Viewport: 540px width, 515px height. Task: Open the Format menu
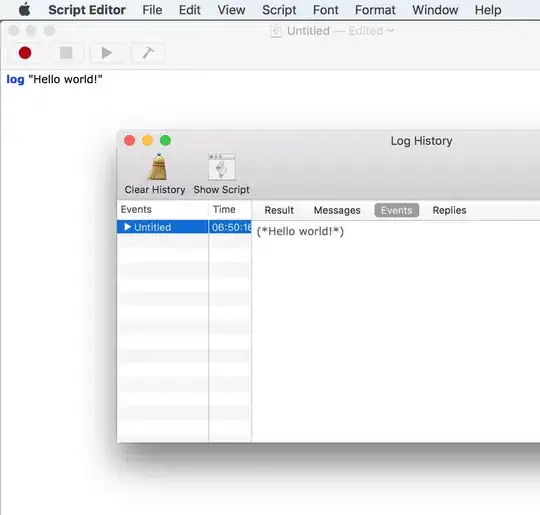(x=375, y=10)
